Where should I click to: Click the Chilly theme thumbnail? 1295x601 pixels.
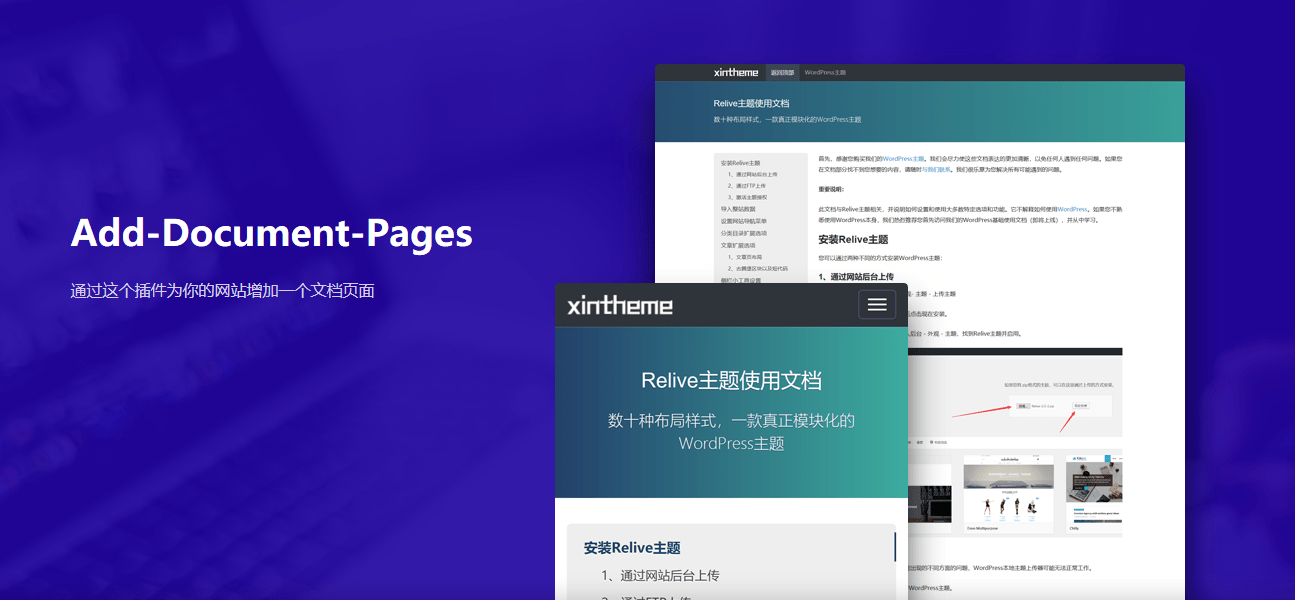(x=1093, y=491)
